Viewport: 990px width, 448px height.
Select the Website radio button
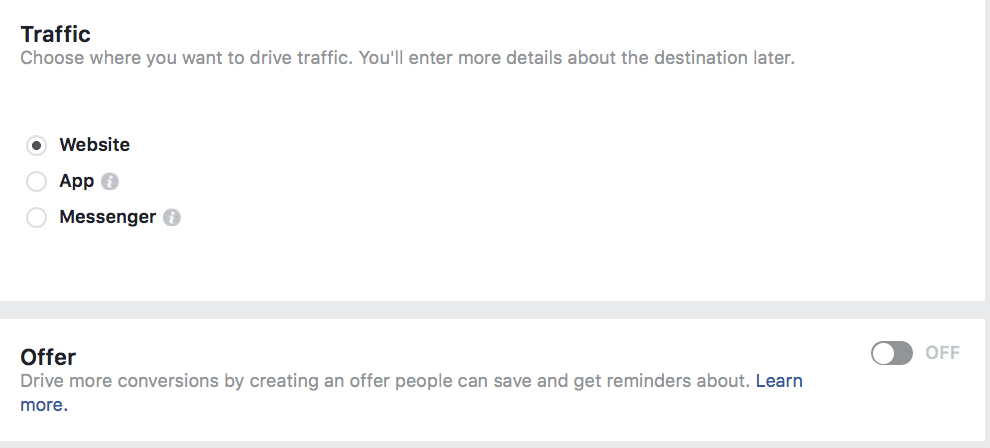(37, 145)
